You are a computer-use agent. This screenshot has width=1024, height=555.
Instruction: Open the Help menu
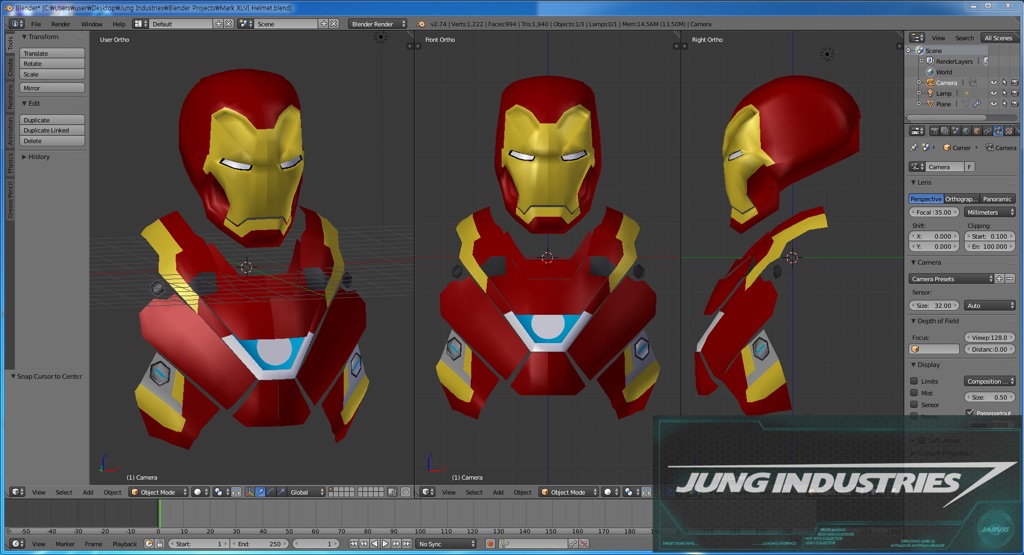(119, 24)
